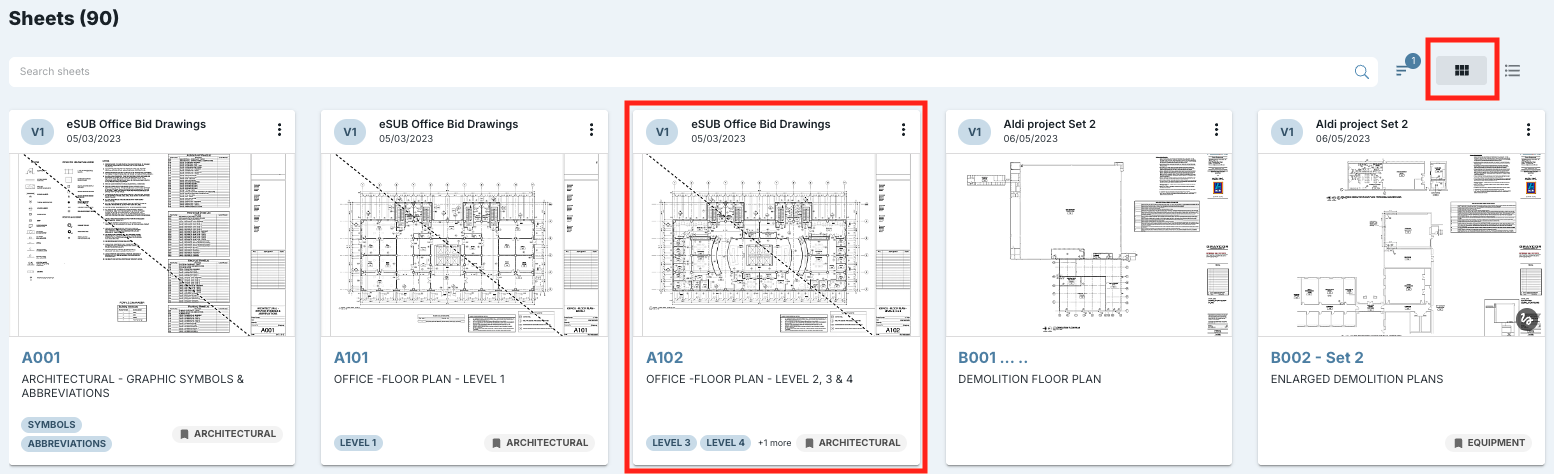The image size is (1554, 474).
Task: Open the sort filter with badge 1
Action: (1405, 69)
